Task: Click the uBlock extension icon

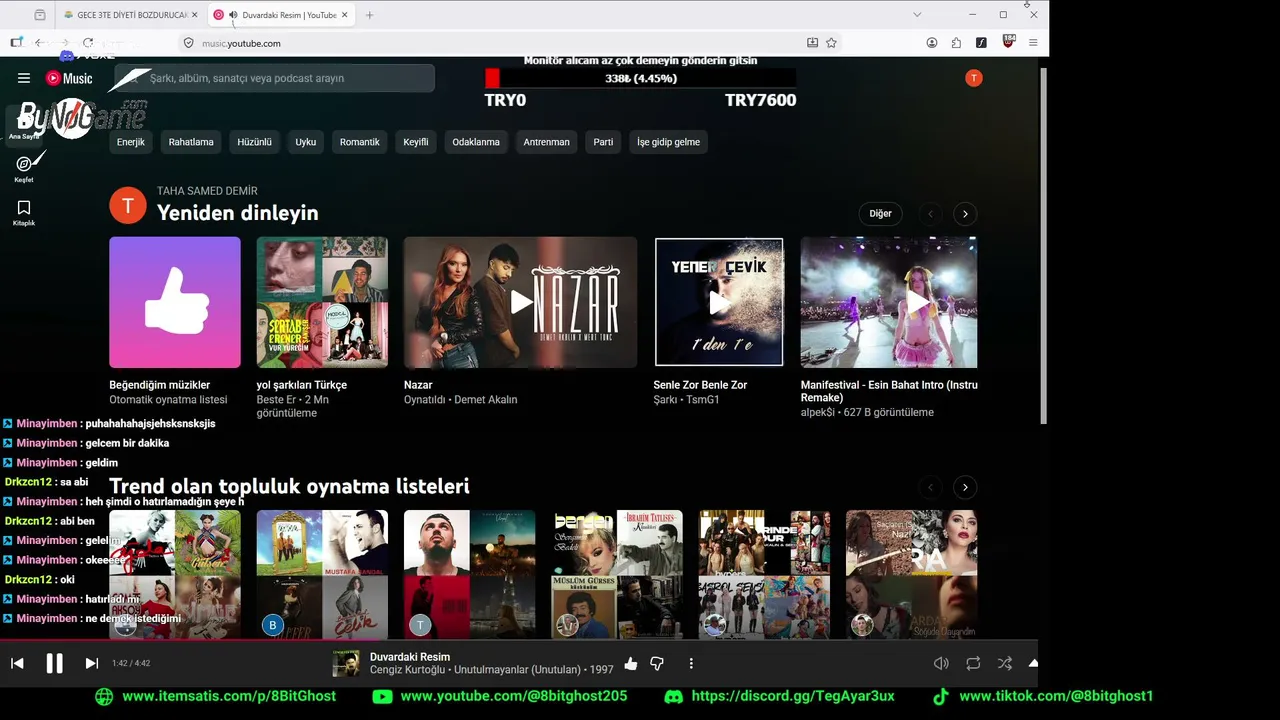Action: (x=1008, y=42)
